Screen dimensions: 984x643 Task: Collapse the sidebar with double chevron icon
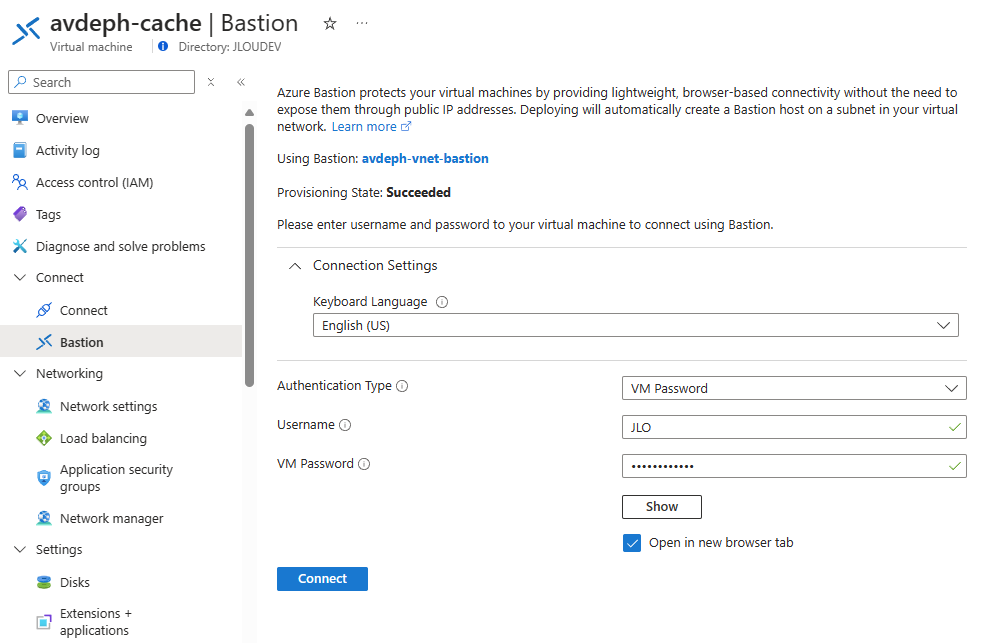pos(241,82)
